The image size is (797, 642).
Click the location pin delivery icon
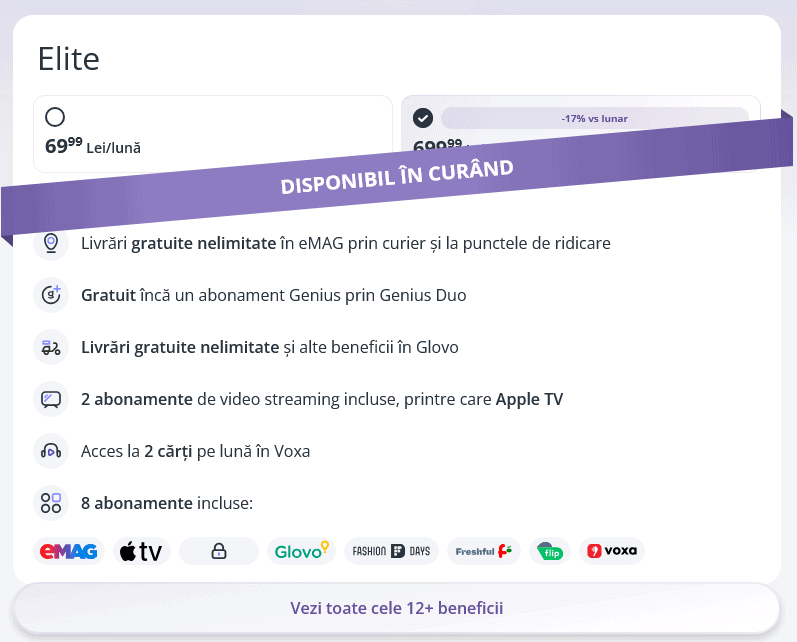[x=51, y=243]
